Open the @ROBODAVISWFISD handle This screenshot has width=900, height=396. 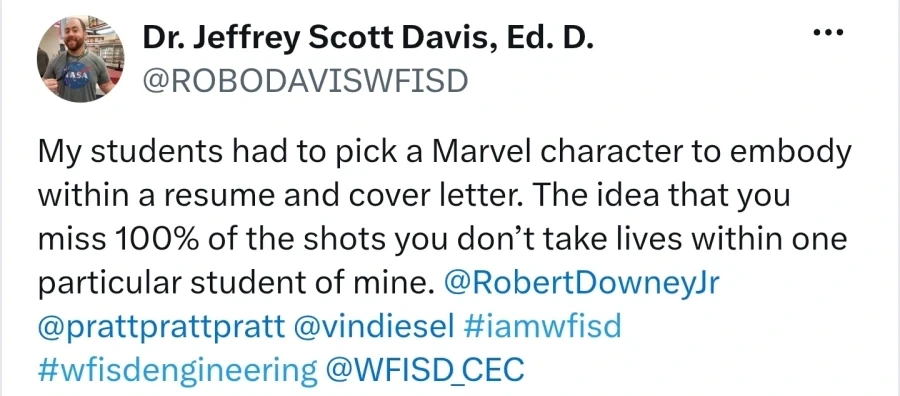click(x=305, y=81)
